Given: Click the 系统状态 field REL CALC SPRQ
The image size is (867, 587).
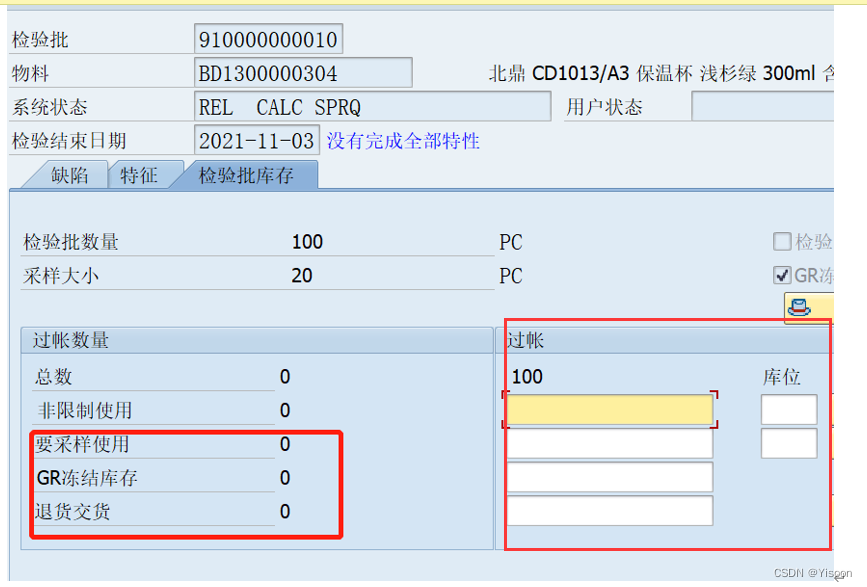Looking at the screenshot, I should (x=373, y=107).
